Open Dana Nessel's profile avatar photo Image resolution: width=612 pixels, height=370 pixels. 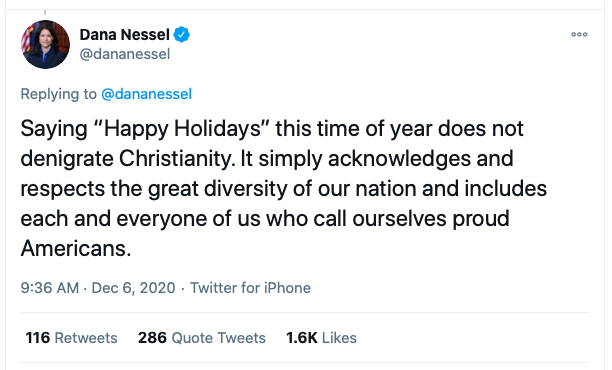coord(45,44)
